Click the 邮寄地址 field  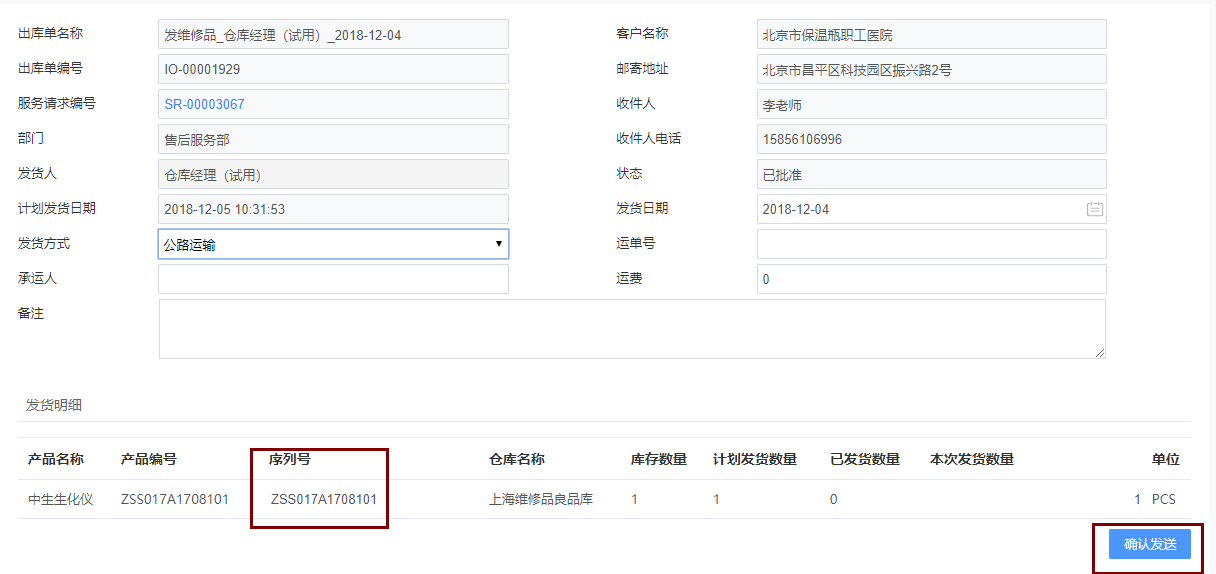(x=931, y=69)
